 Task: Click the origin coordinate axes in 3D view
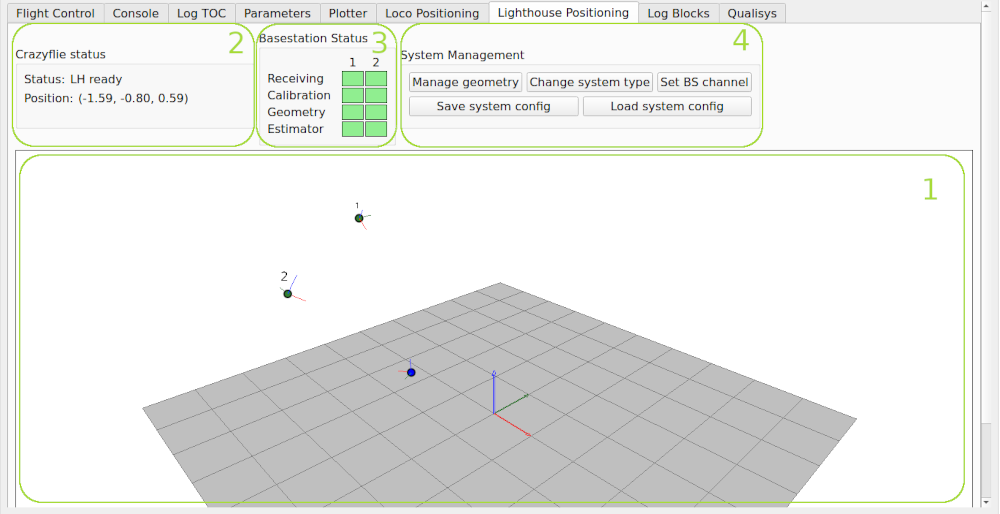pos(494,411)
